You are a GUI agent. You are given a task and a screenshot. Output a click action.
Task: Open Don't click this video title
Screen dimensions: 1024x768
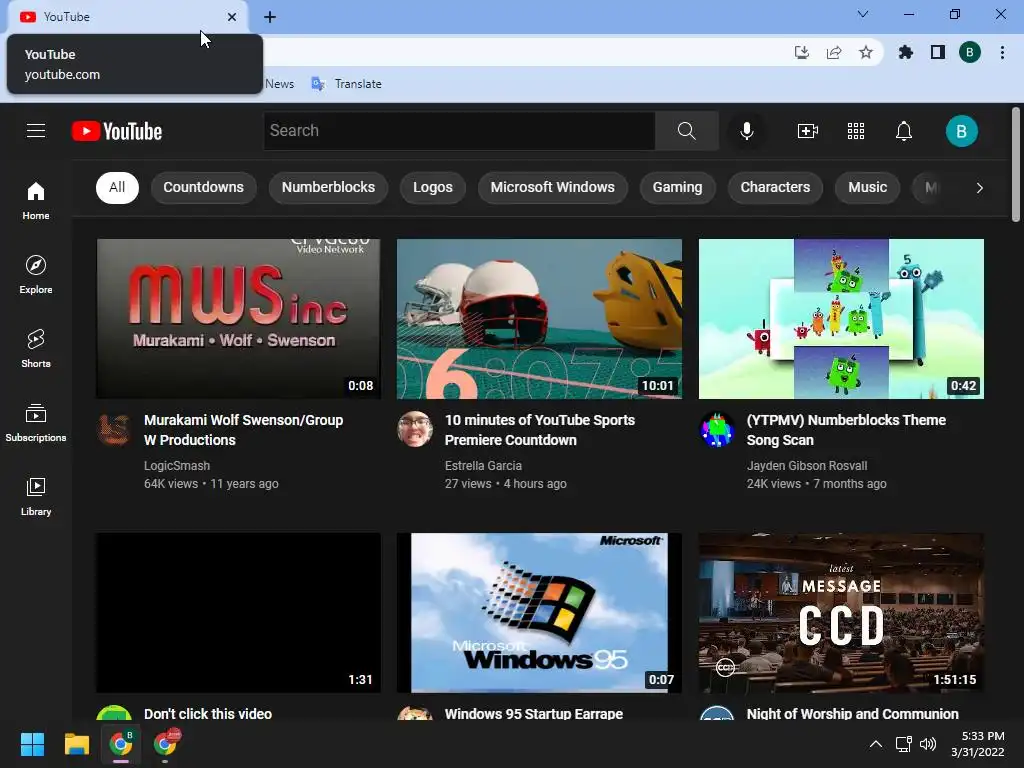[x=208, y=713]
